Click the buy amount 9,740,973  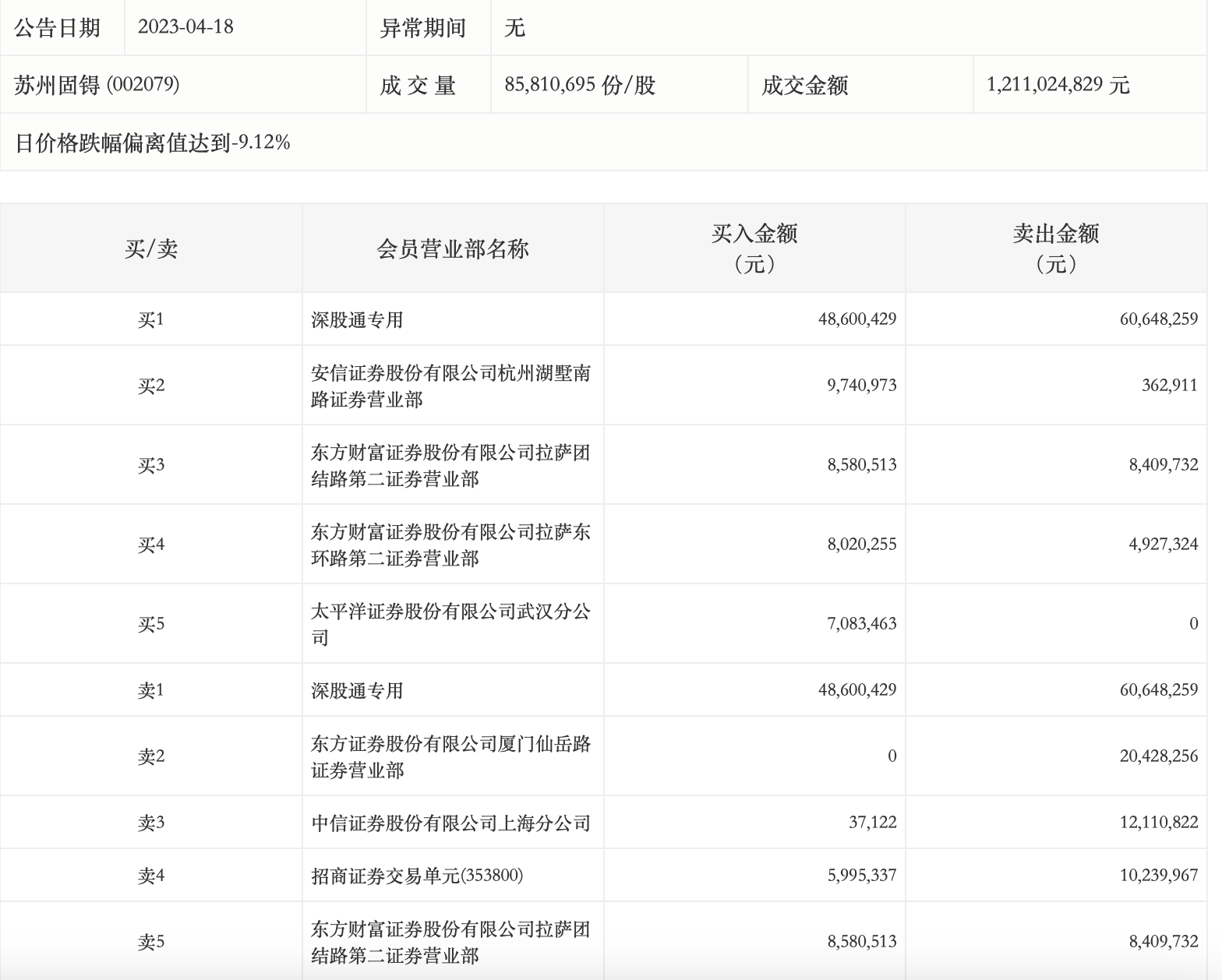point(861,386)
